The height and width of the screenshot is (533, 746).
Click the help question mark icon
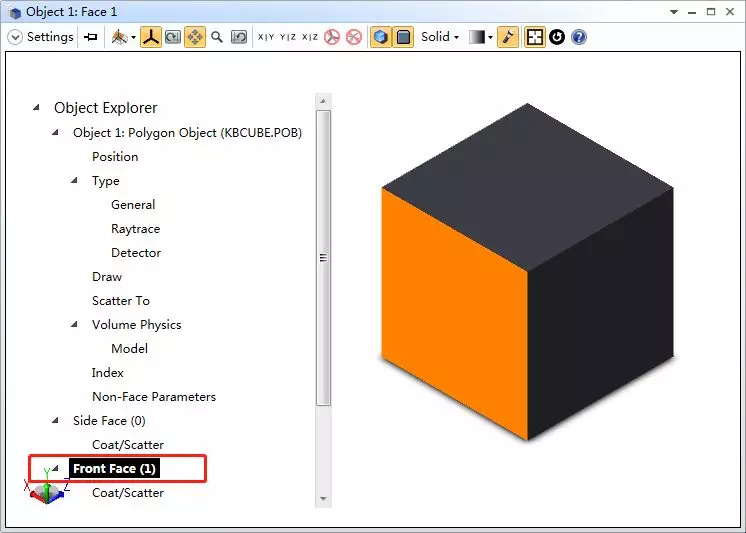tap(579, 37)
